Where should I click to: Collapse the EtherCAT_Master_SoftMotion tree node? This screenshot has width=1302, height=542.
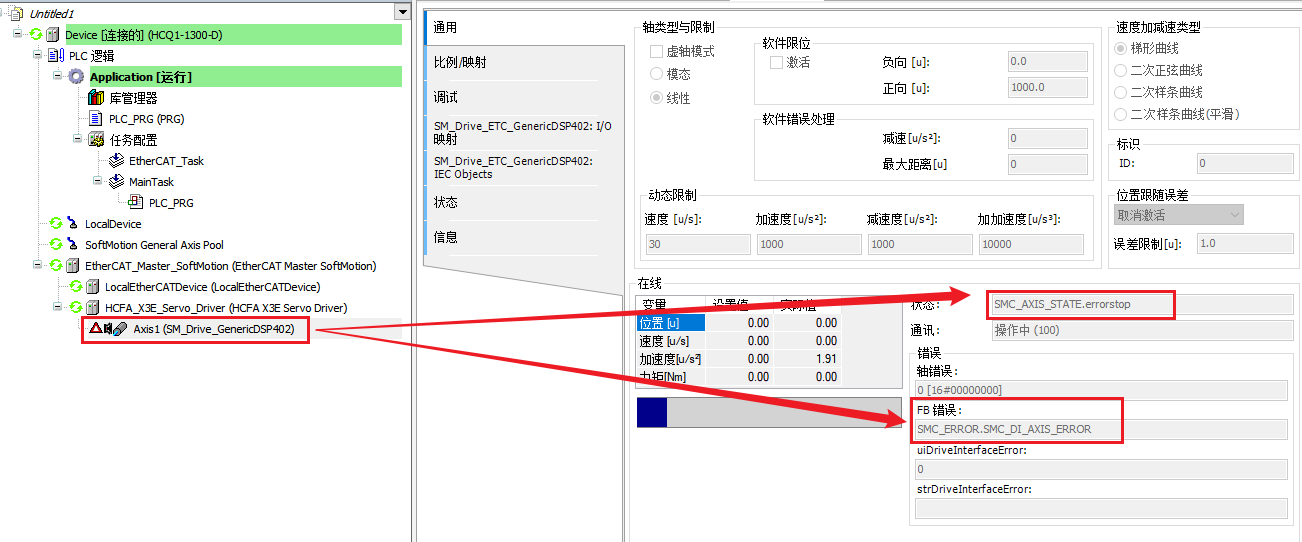click(x=38, y=266)
